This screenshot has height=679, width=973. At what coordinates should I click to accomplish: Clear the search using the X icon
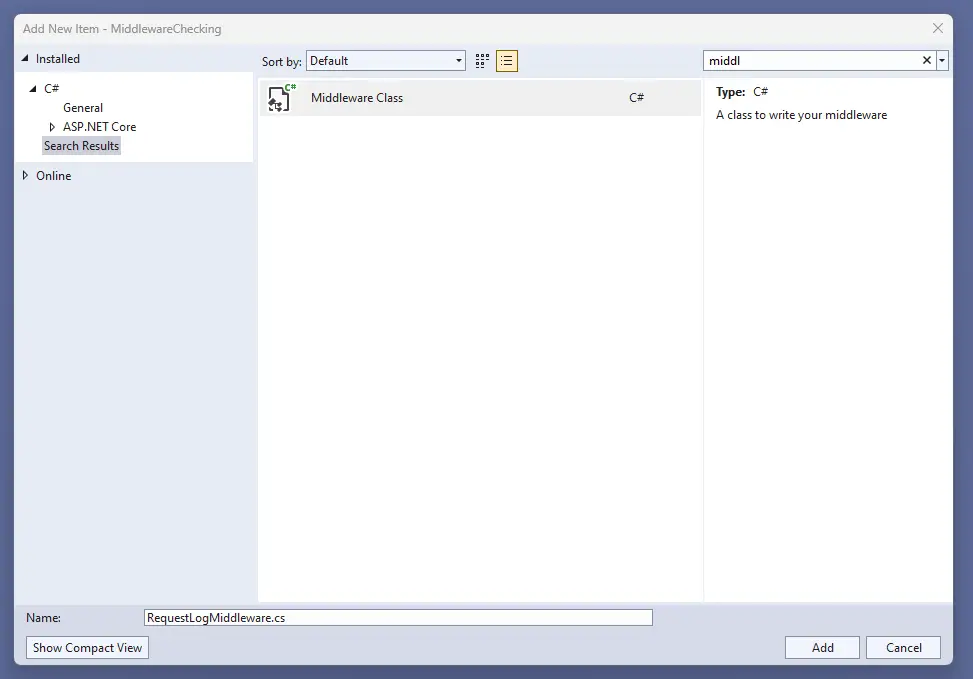926,60
